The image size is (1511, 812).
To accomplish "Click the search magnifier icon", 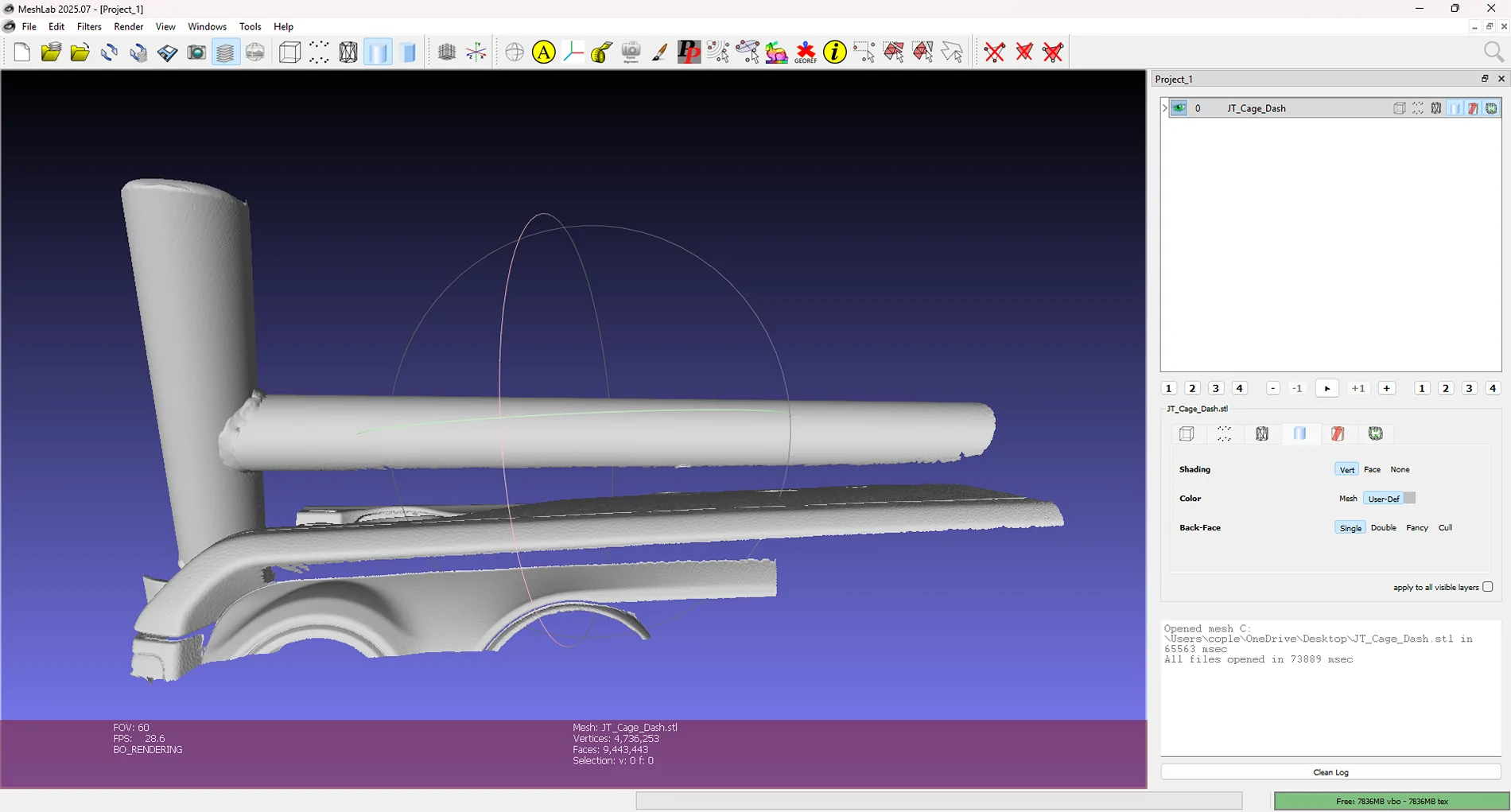I will click(x=1494, y=52).
